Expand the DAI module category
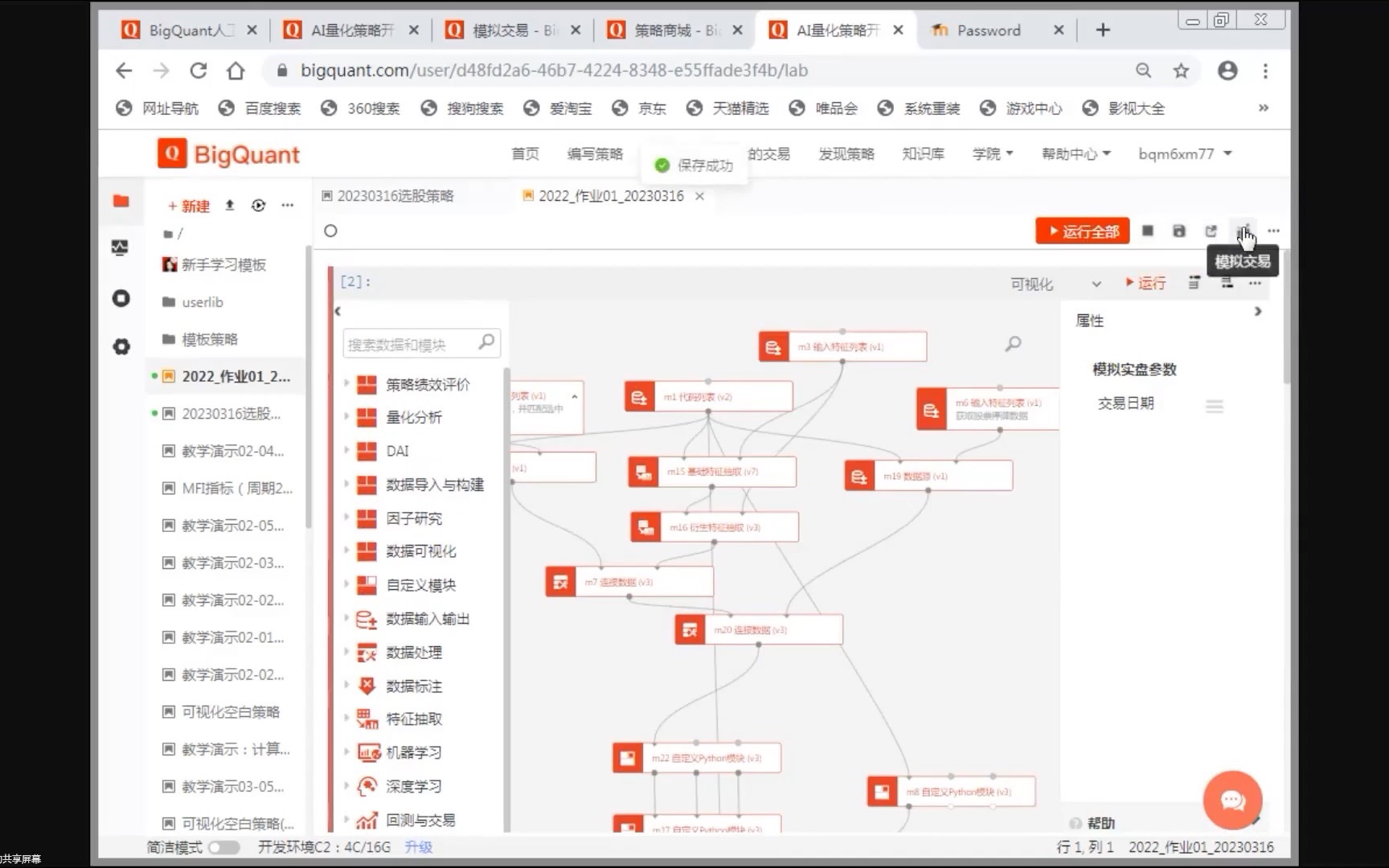The height and width of the screenshot is (868, 1389). click(346, 451)
